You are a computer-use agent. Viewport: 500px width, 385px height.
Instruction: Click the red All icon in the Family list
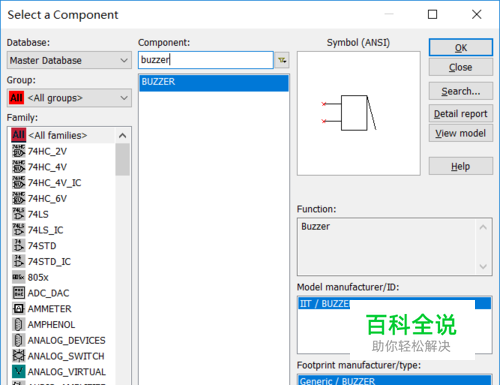pos(18,135)
